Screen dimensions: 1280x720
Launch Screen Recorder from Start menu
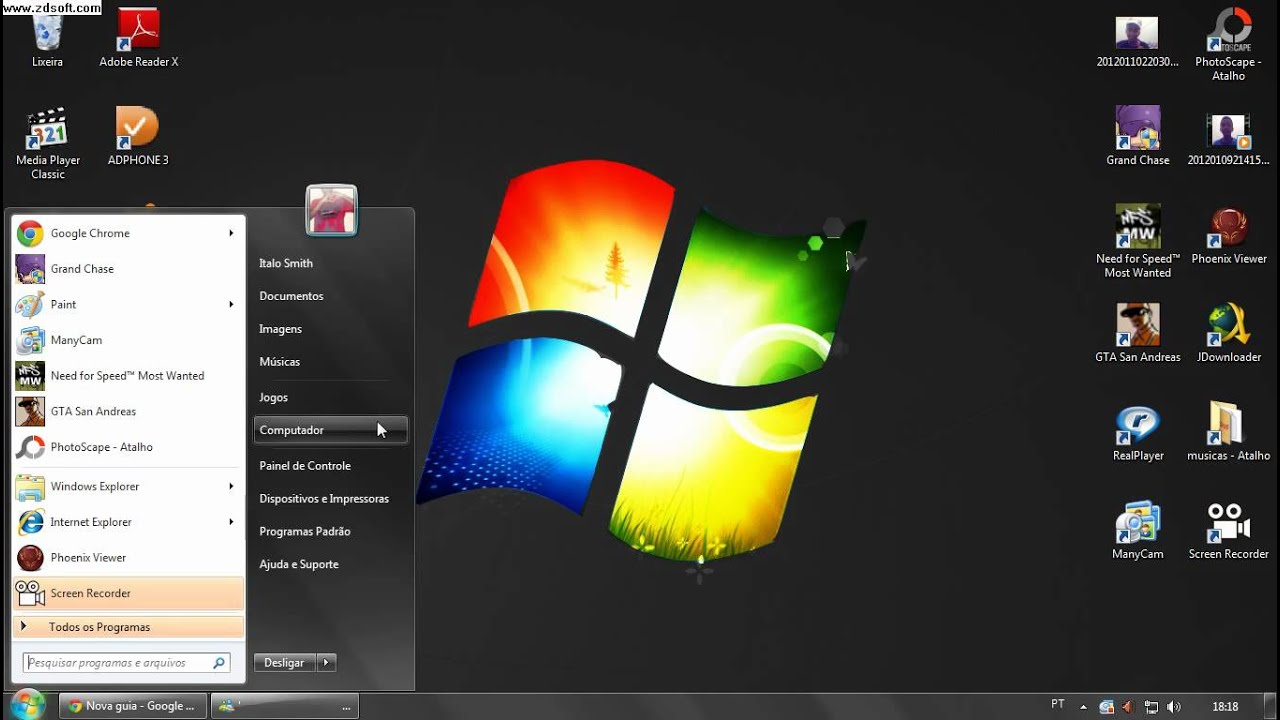click(128, 593)
